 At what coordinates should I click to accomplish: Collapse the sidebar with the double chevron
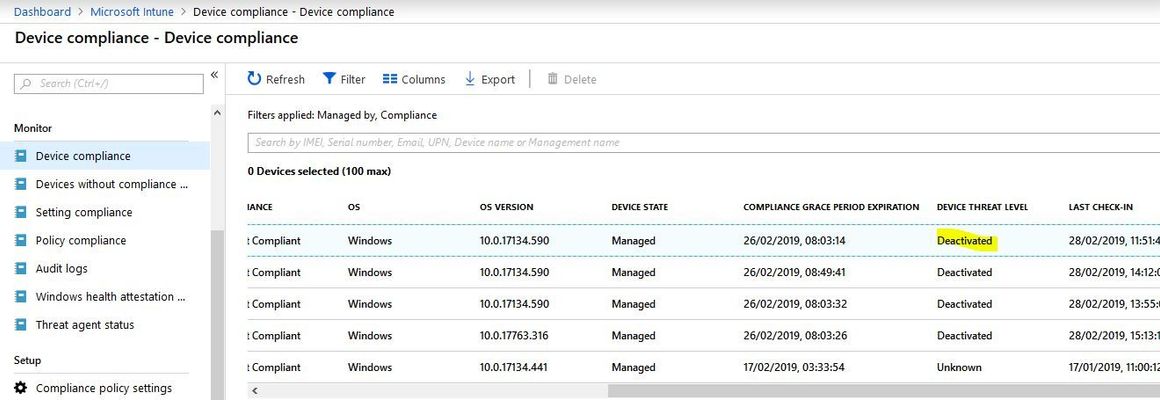(215, 75)
